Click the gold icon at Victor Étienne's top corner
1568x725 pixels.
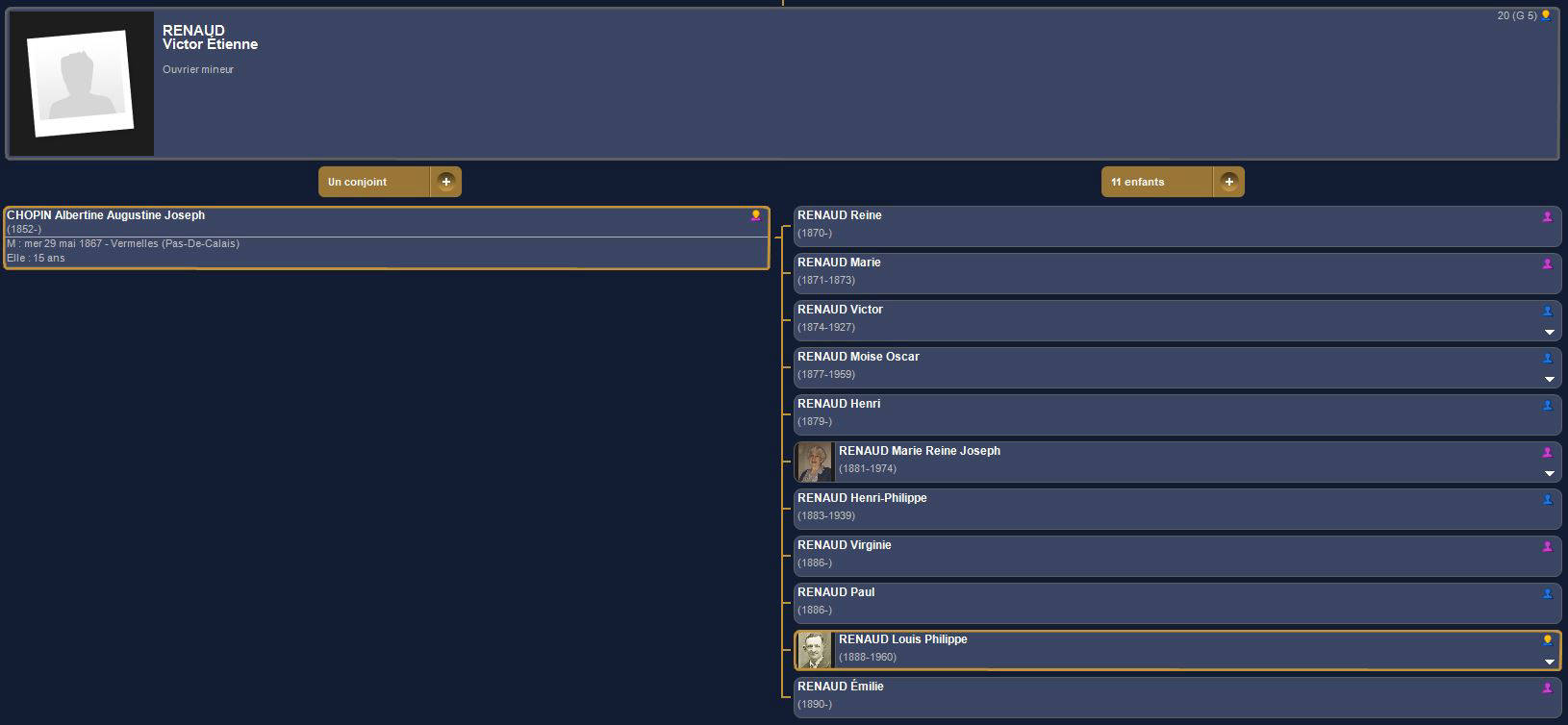coord(1546,15)
